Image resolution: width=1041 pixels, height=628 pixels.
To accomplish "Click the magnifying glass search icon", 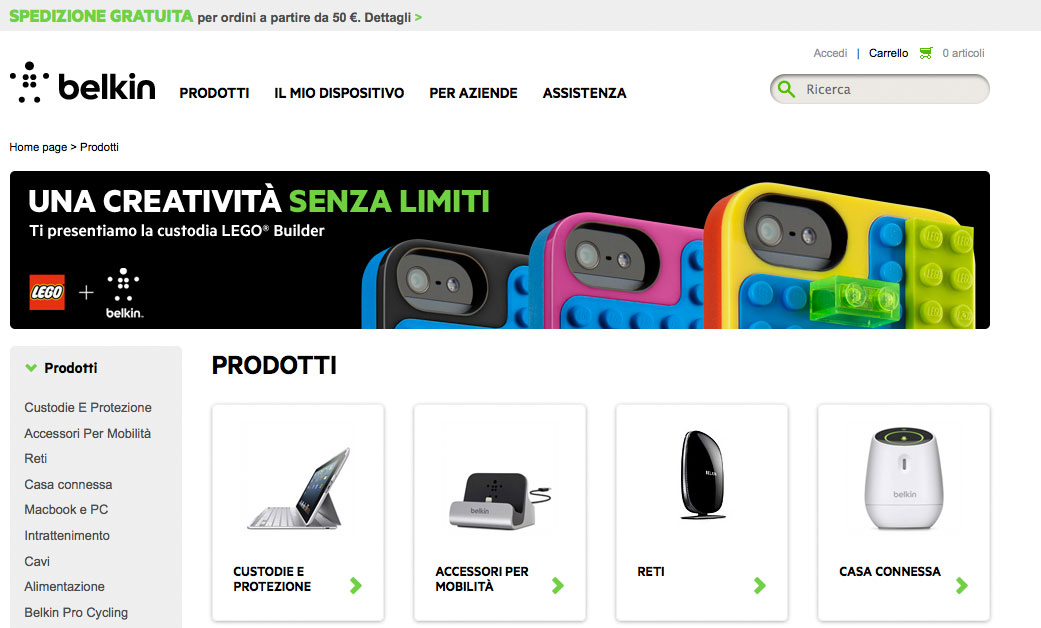I will [786, 89].
